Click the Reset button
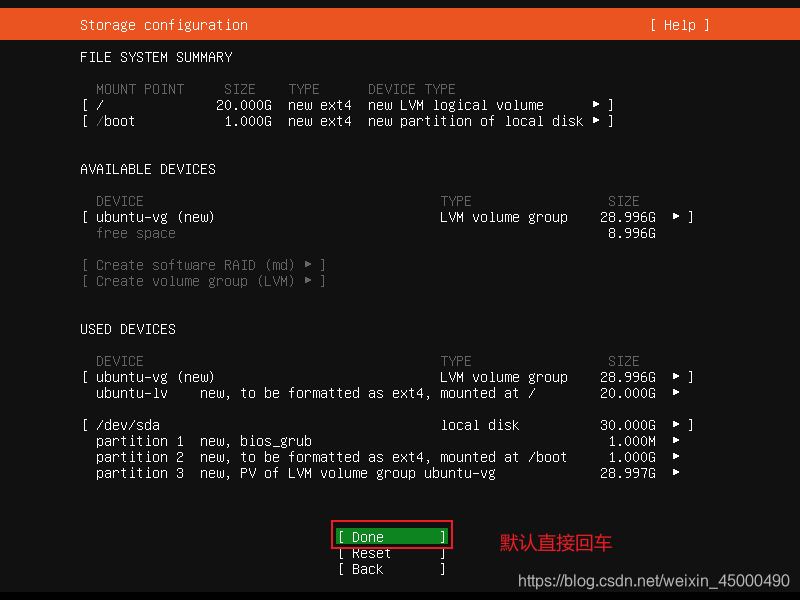The height and width of the screenshot is (600, 800). [x=392, y=553]
